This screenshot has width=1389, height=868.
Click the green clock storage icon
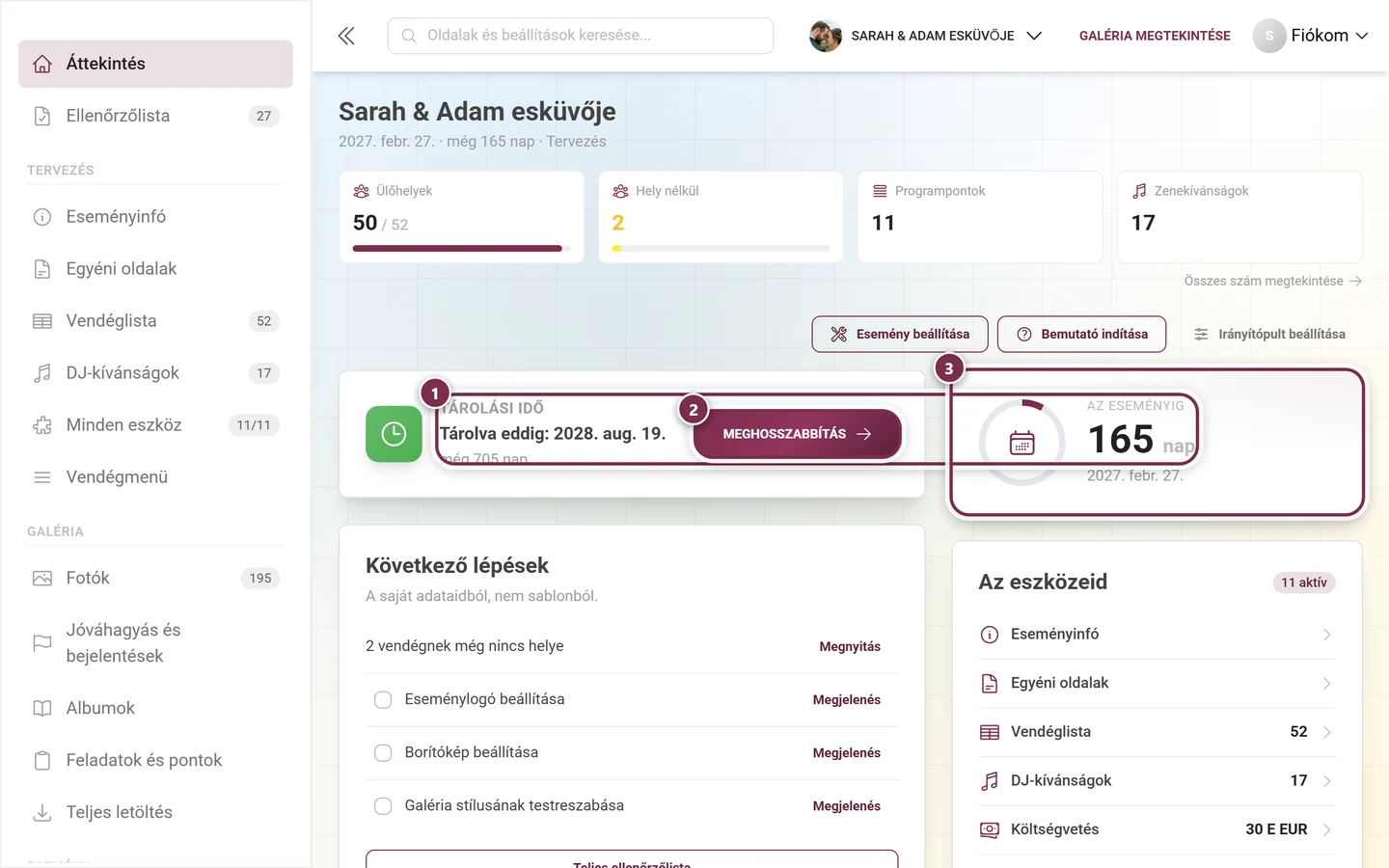(394, 434)
